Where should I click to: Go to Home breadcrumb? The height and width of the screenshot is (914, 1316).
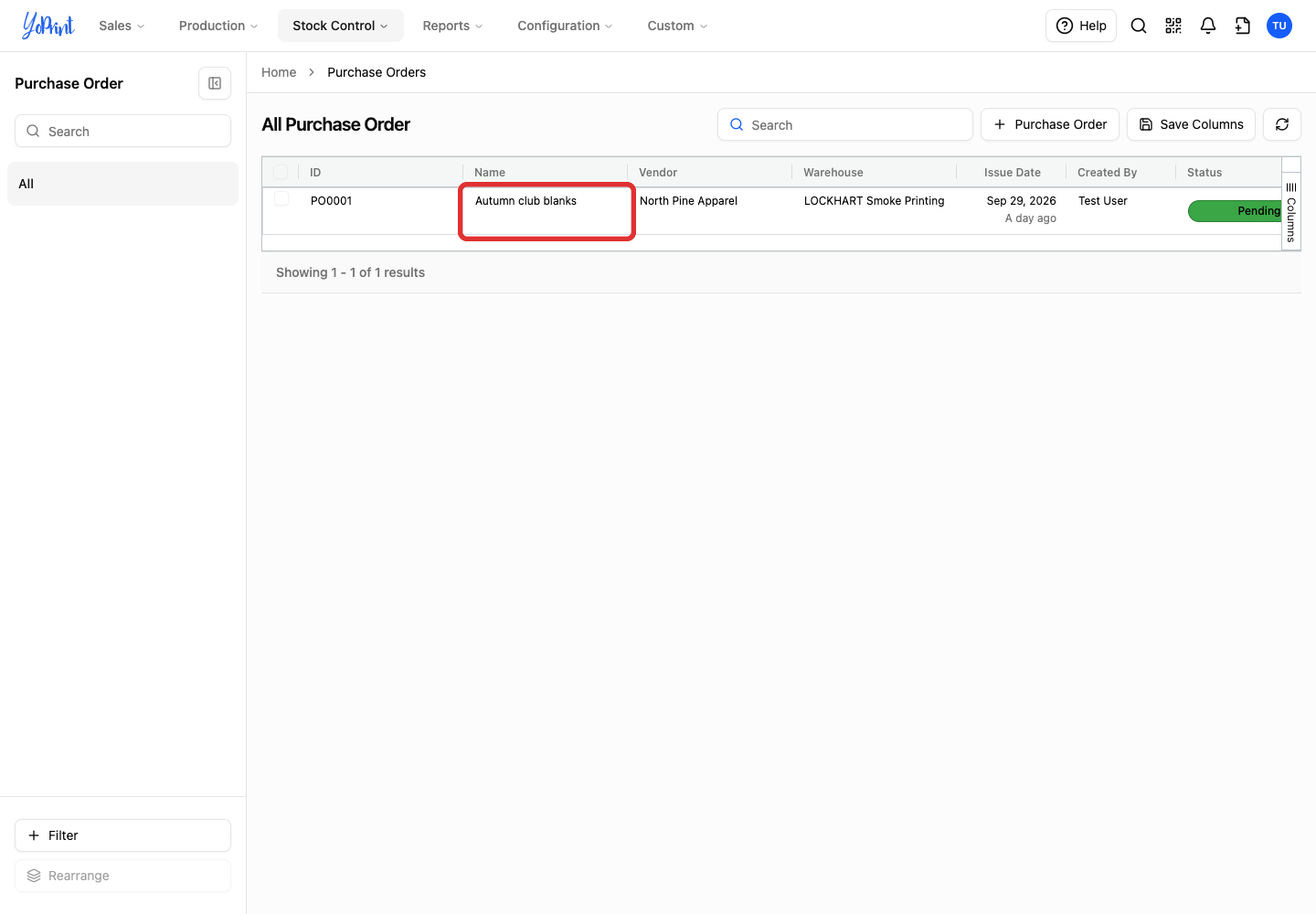tap(279, 72)
